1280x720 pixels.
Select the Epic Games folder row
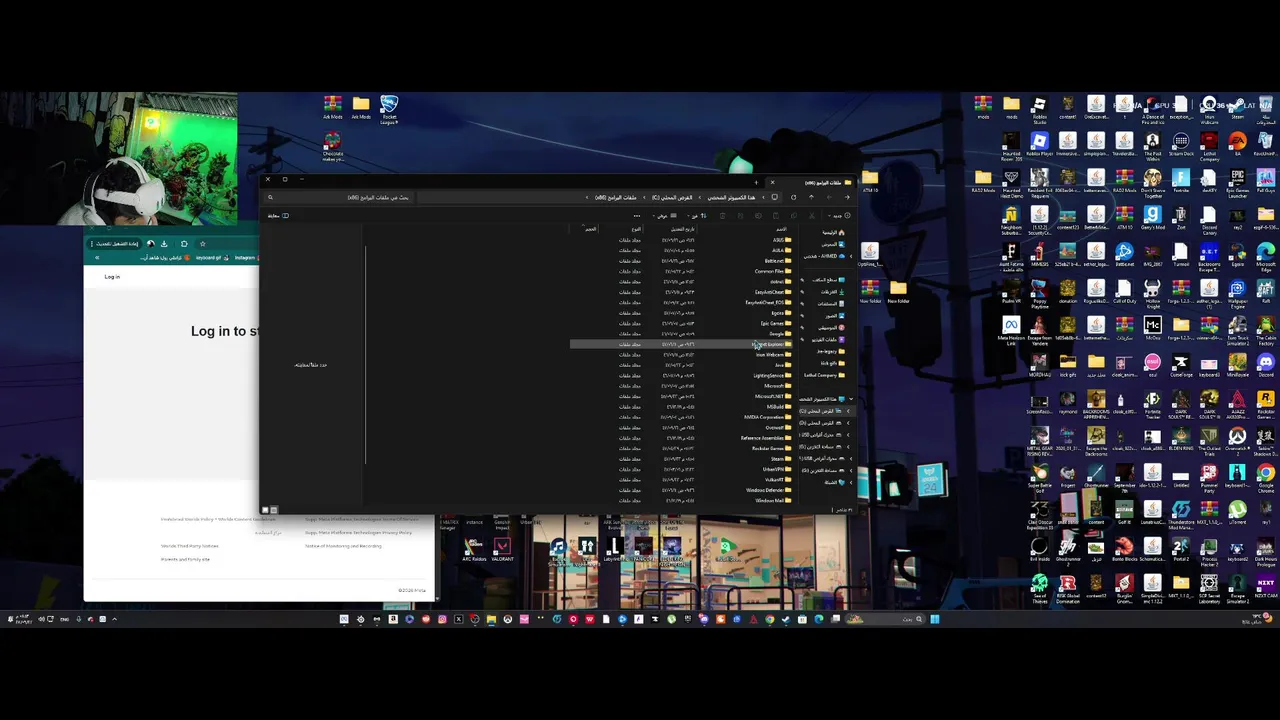681,323
